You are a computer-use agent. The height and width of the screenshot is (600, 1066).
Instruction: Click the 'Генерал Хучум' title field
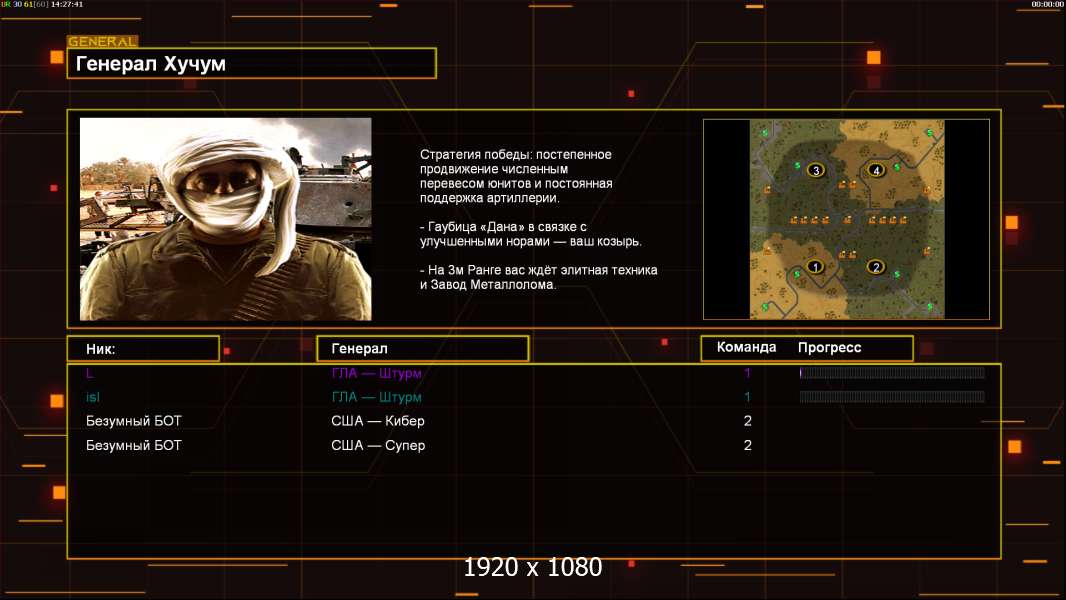pyautogui.click(x=252, y=63)
